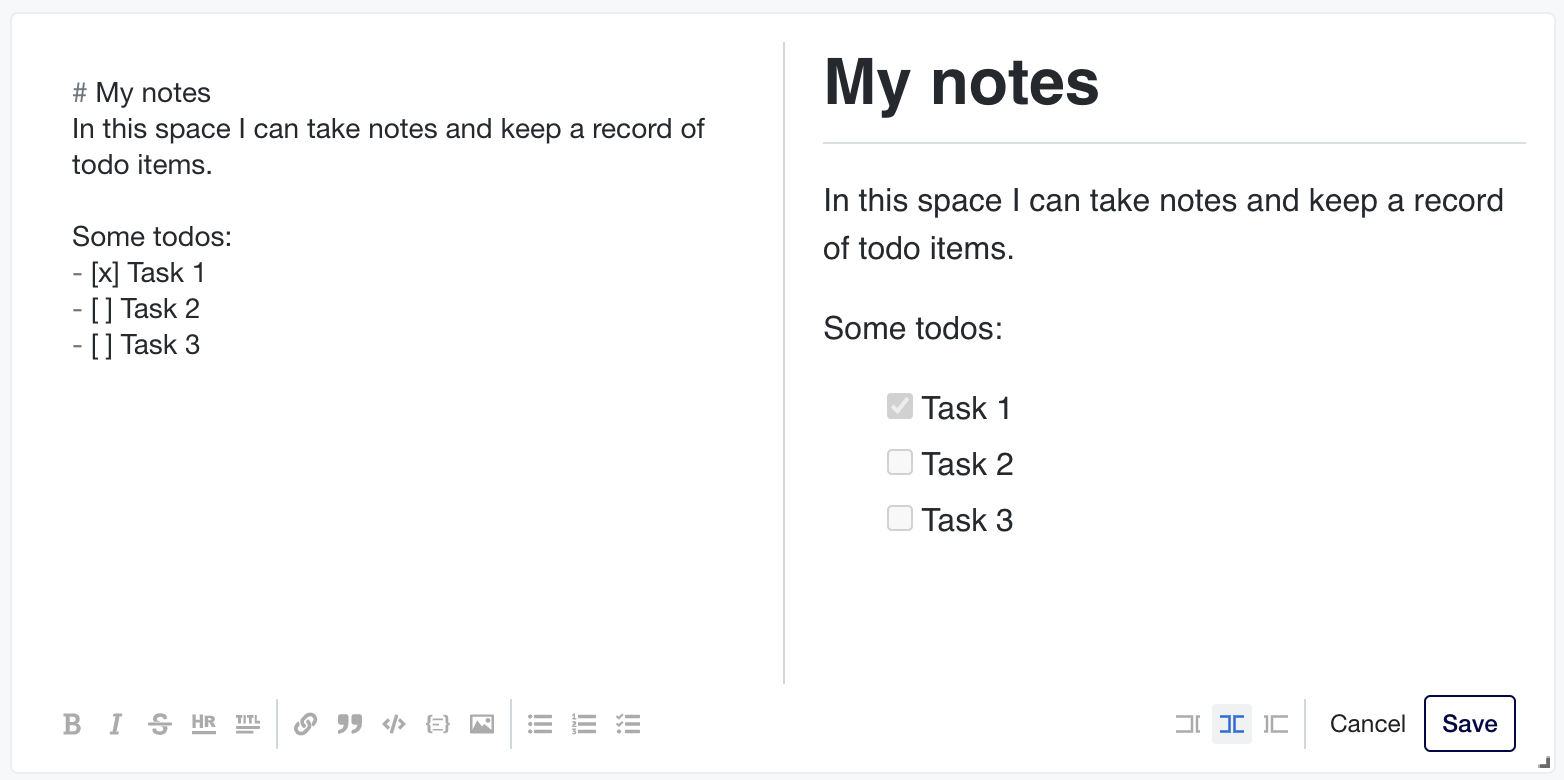This screenshot has height=780, width=1564.
Task: Select the split view layout
Action: point(1231,724)
